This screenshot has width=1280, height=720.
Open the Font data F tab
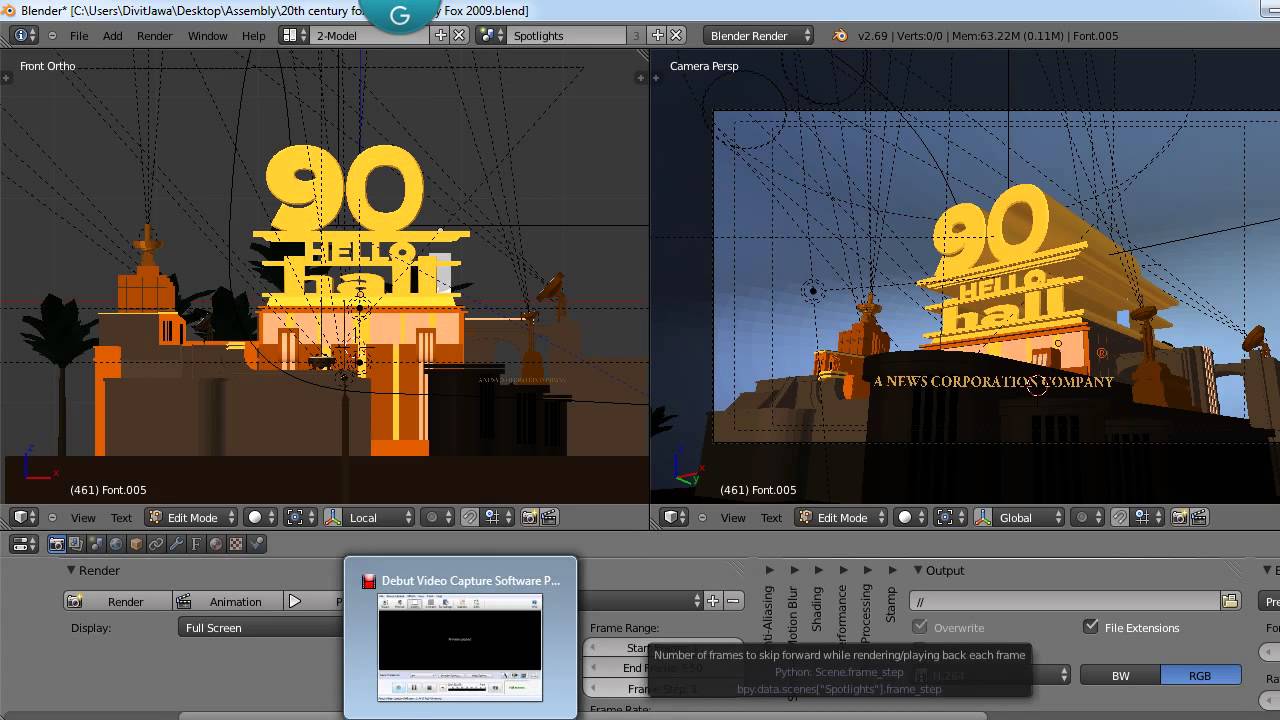click(196, 544)
